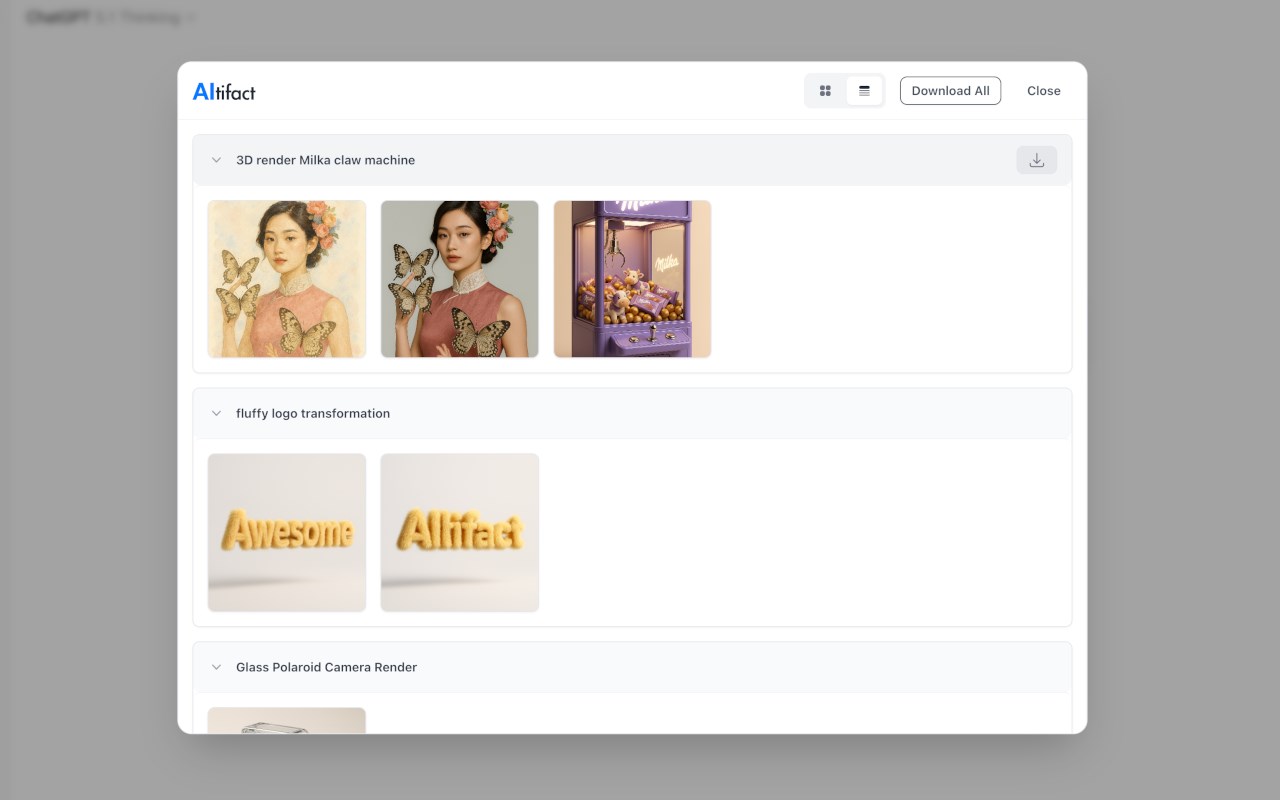Click the Download All button
1280x800 pixels.
click(950, 91)
